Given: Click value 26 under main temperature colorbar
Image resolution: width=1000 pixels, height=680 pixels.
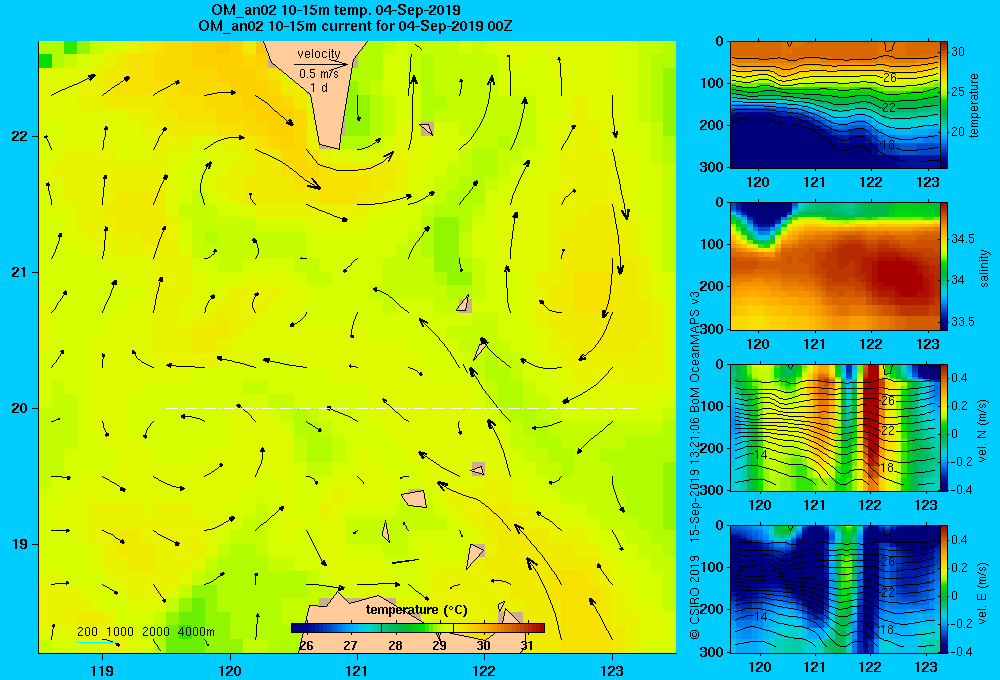Looking at the screenshot, I should tap(306, 646).
